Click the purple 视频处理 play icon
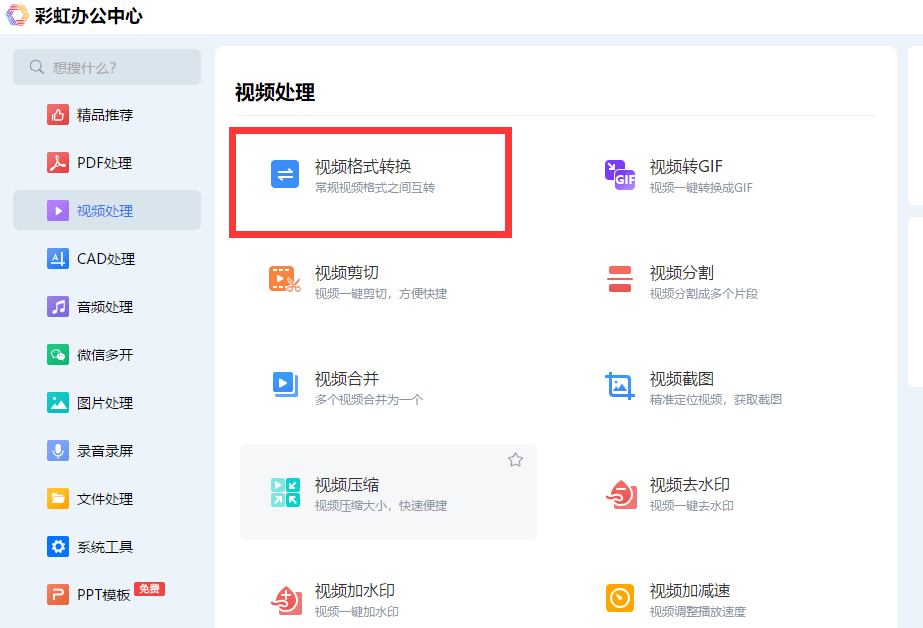 (x=58, y=211)
